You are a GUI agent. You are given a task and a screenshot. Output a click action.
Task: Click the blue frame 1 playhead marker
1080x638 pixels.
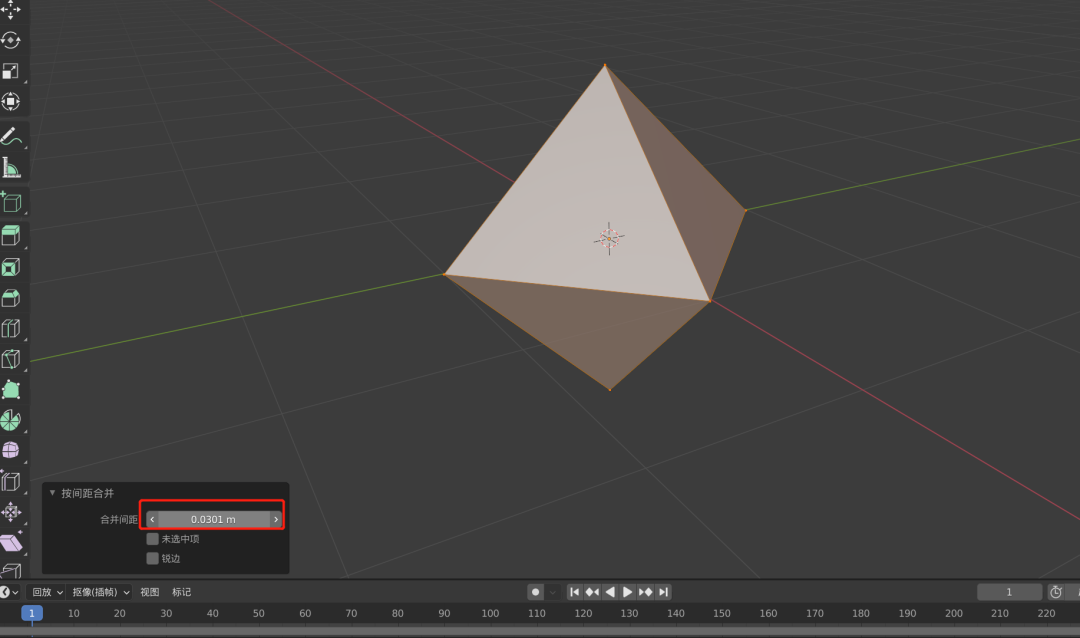pyautogui.click(x=32, y=613)
